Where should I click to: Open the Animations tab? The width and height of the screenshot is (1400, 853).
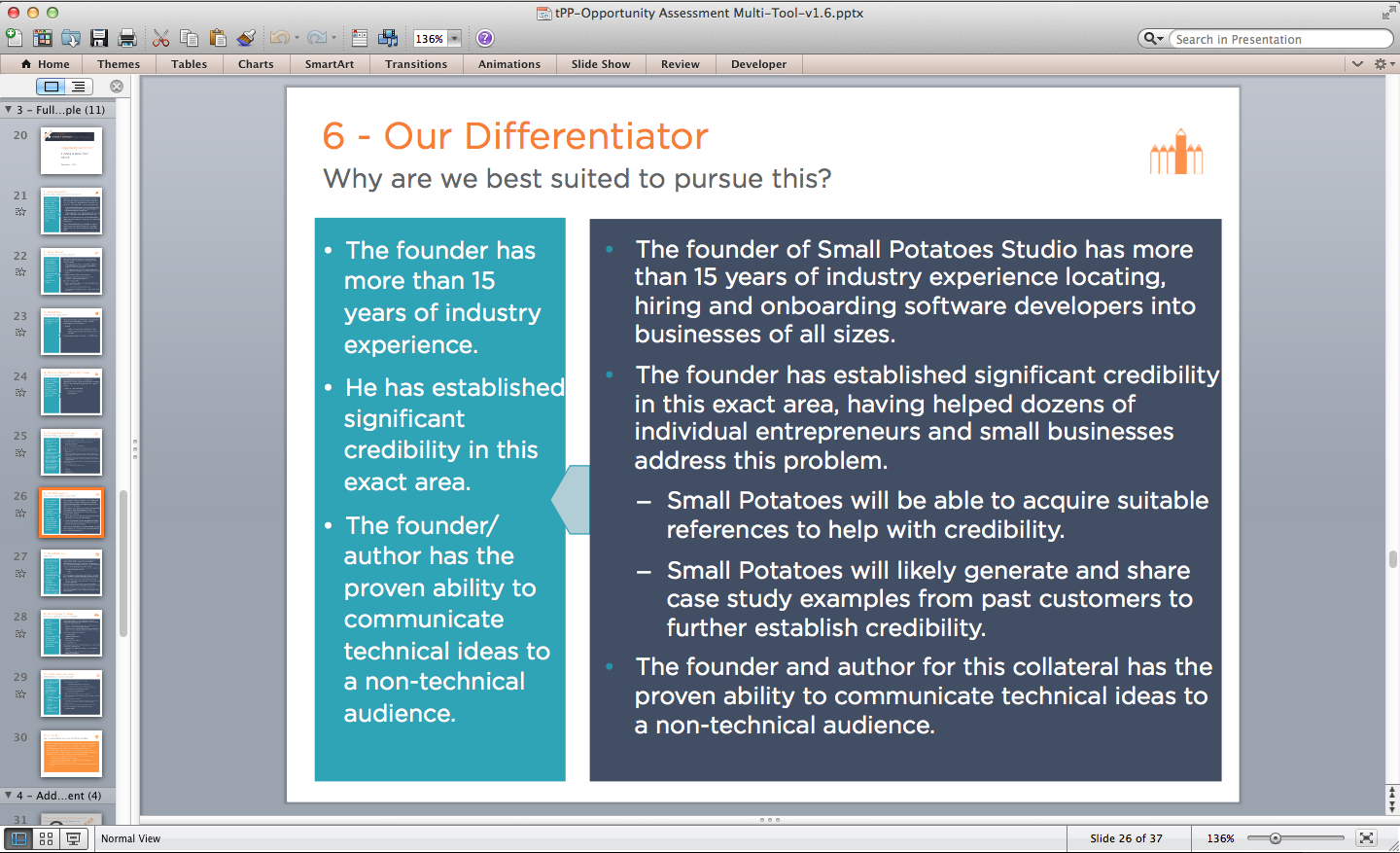[x=509, y=64]
